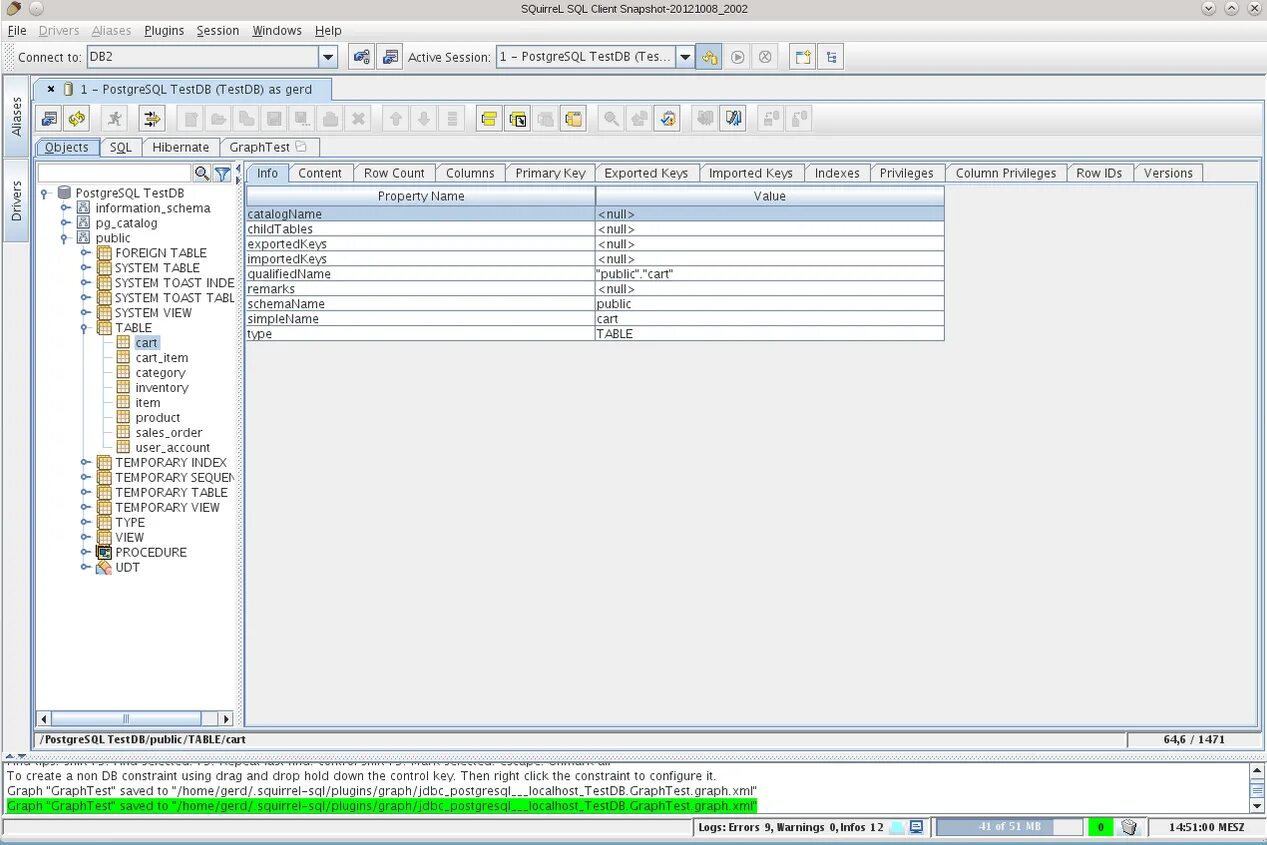This screenshot has height=845, width=1267.
Task: Click the yellow refresh arrows icon
Action: pos(77,119)
